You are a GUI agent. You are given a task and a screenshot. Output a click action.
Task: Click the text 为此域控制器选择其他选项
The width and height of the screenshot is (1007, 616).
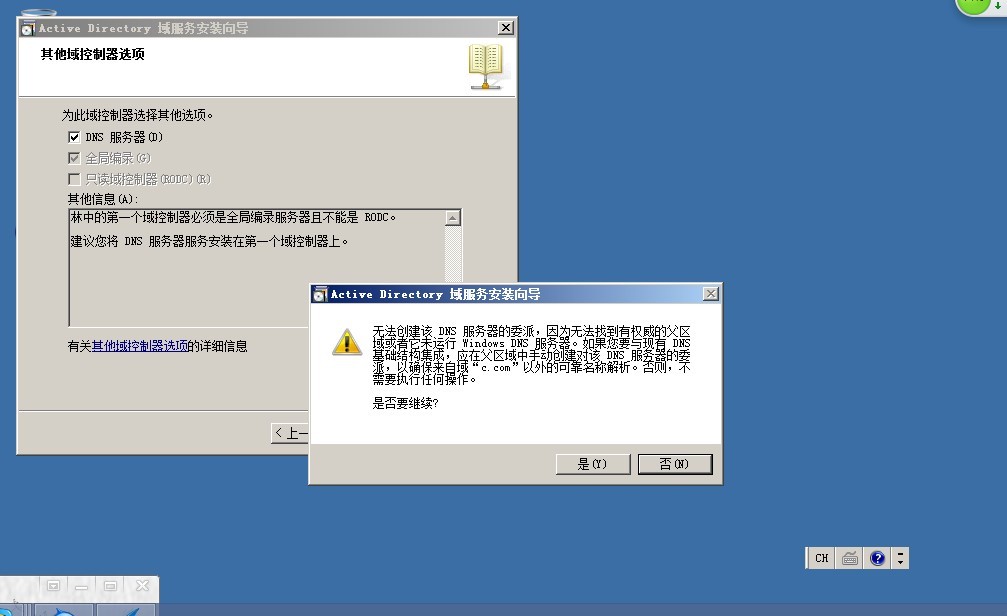[137, 115]
